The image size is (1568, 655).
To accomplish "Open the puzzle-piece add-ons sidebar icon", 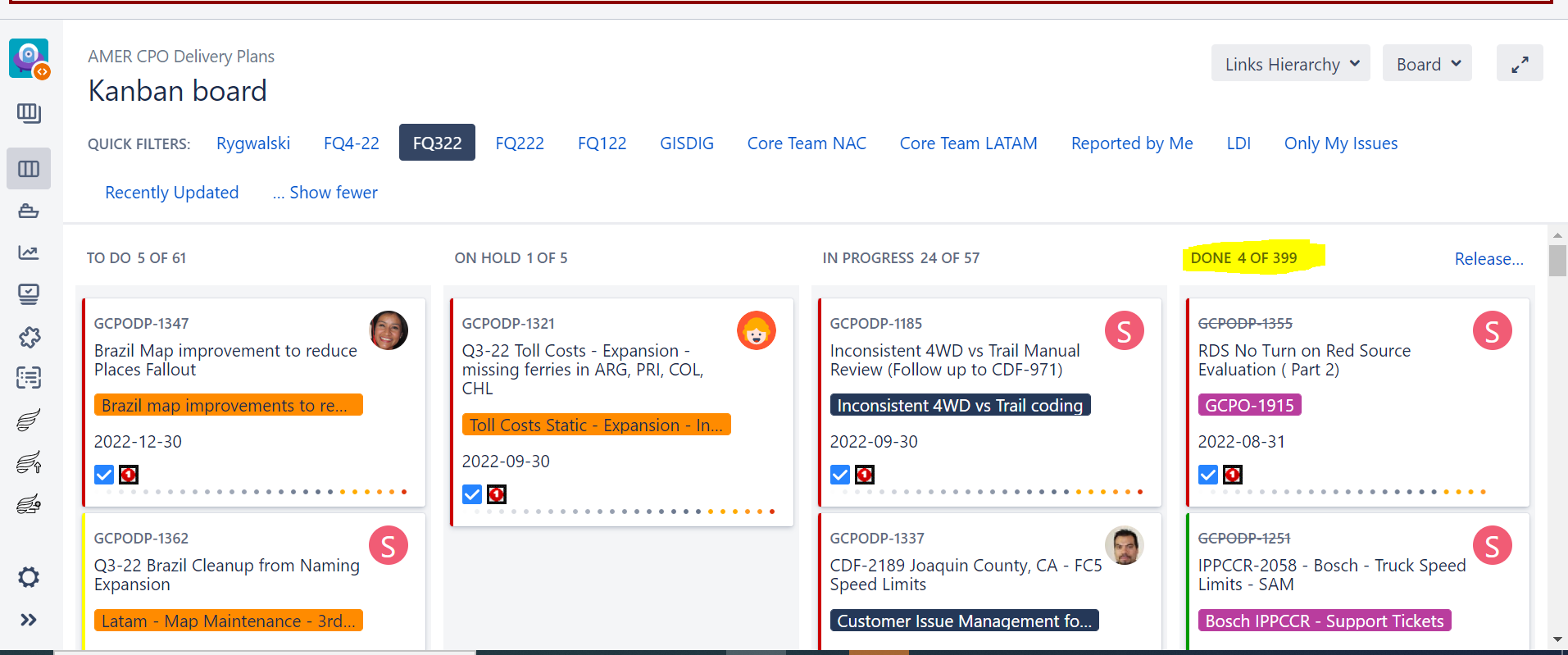I will click(x=29, y=337).
